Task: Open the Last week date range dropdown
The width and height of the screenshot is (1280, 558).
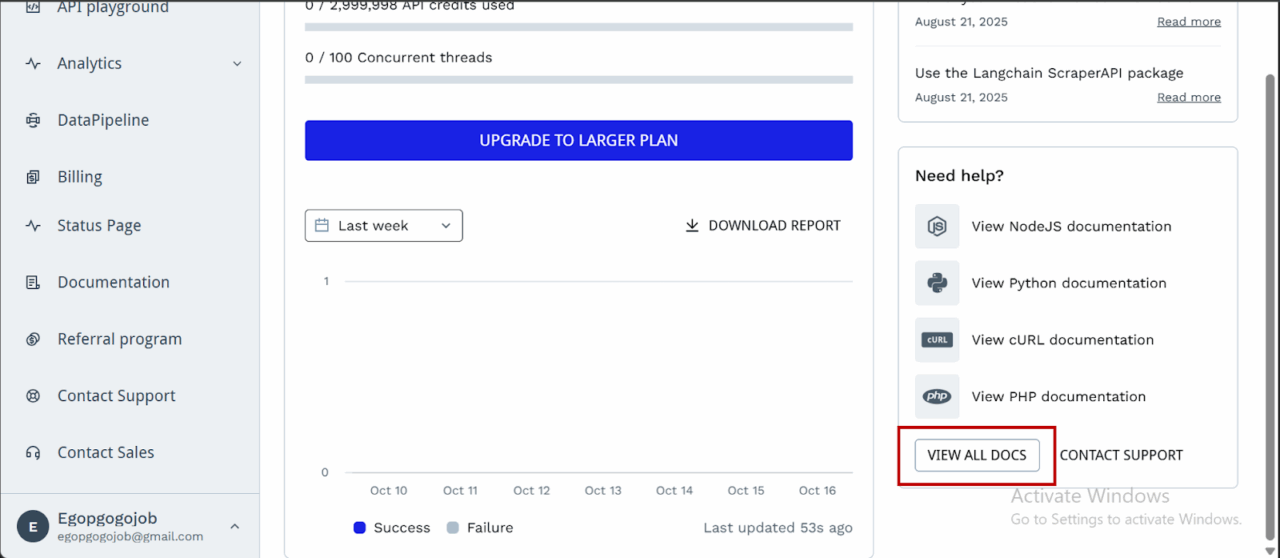Action: (x=384, y=226)
